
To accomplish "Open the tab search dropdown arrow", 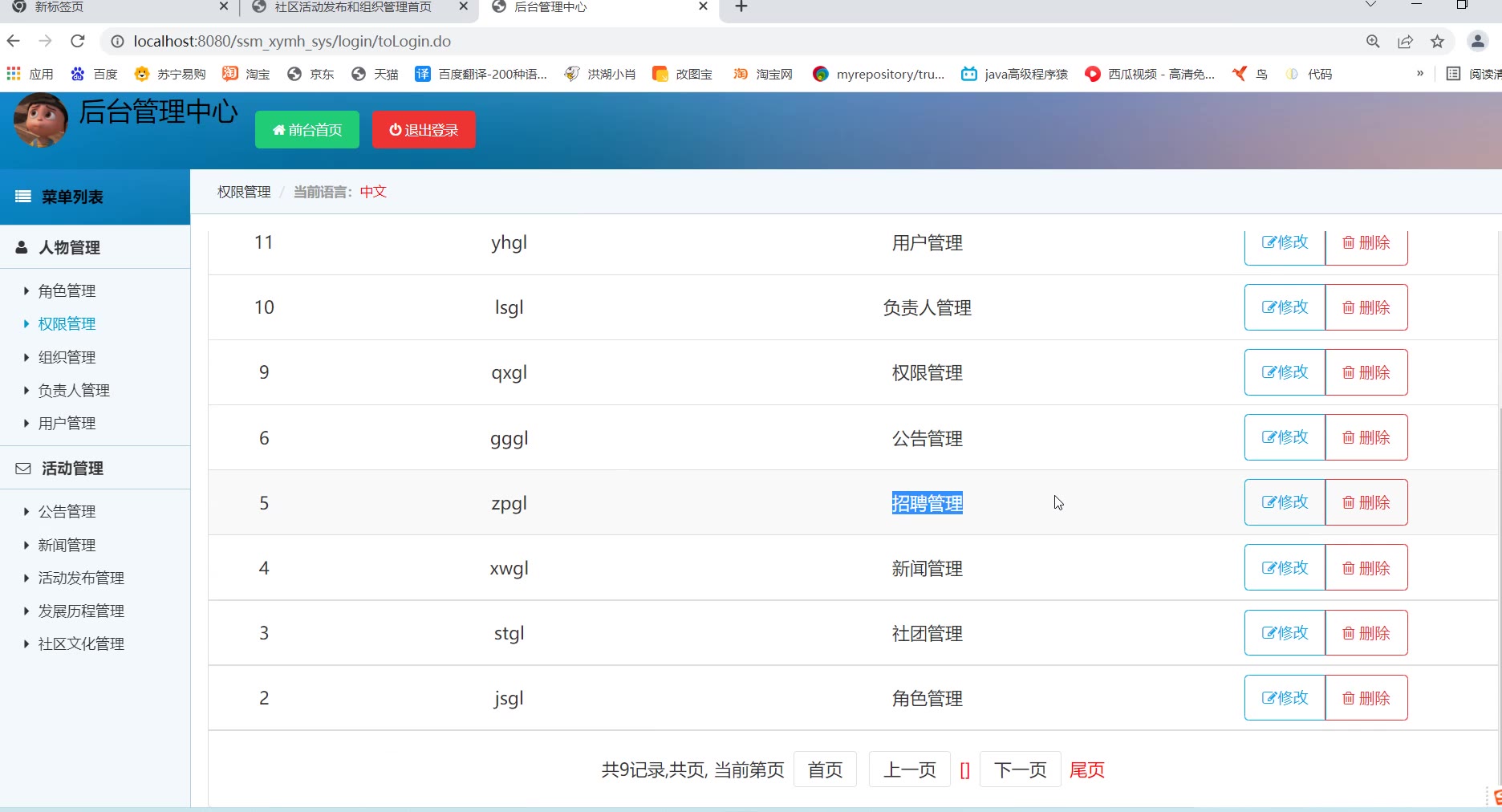I will pos(1370,6).
